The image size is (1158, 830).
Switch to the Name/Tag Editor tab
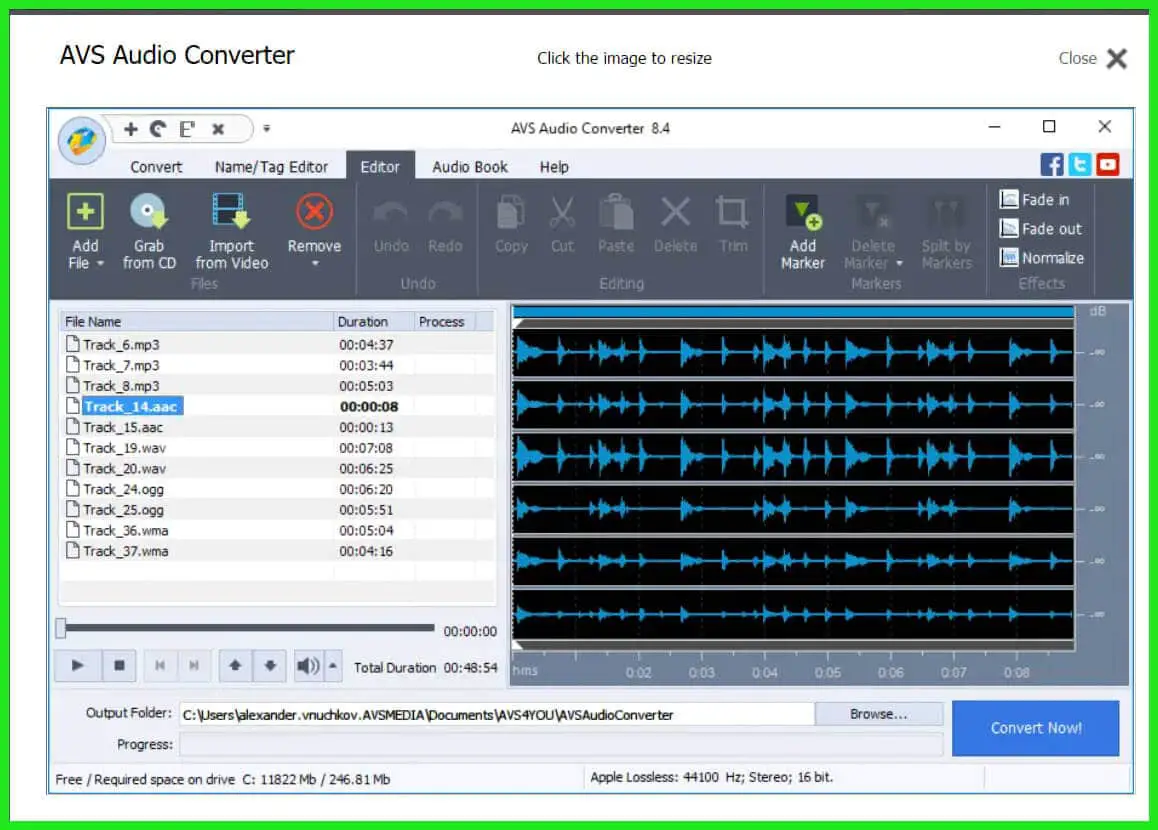tap(271, 167)
